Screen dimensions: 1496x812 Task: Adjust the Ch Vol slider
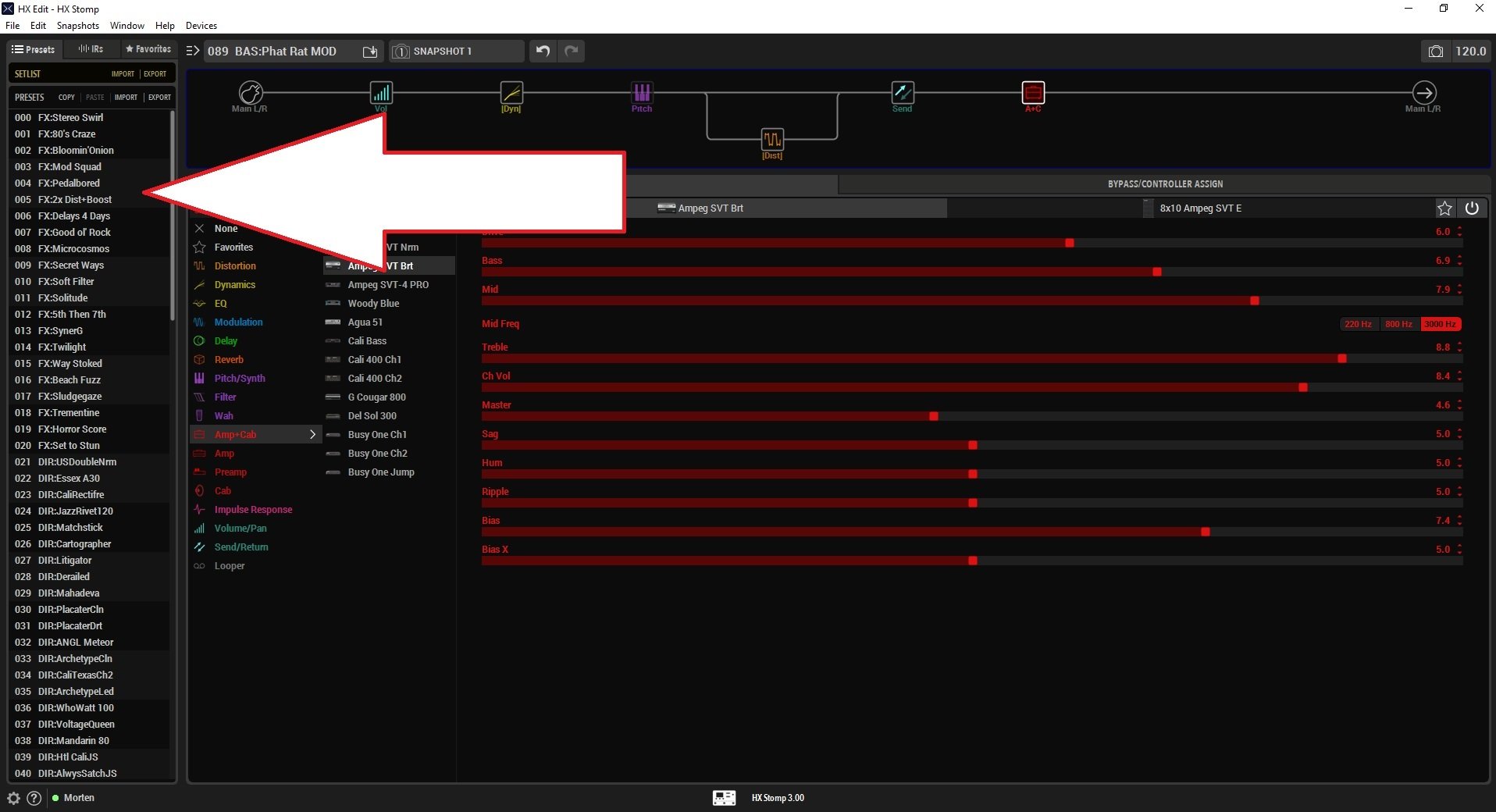pos(972,388)
